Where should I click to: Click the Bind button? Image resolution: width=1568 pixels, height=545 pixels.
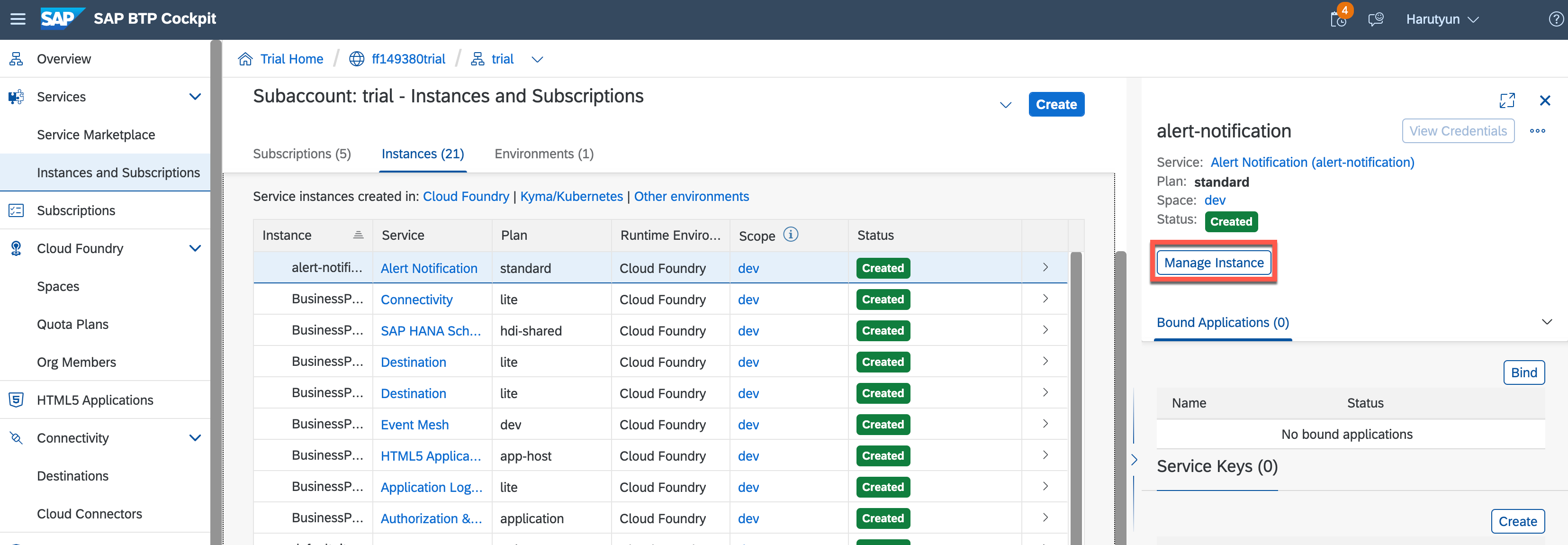(1523, 372)
